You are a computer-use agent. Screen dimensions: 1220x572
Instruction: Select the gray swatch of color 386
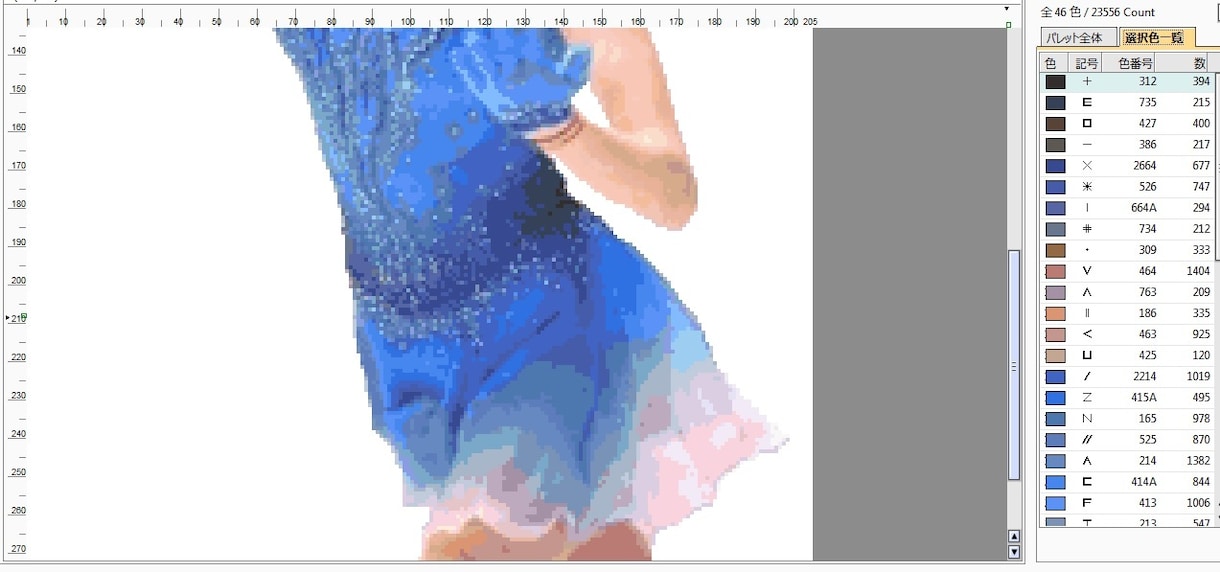click(x=1055, y=145)
